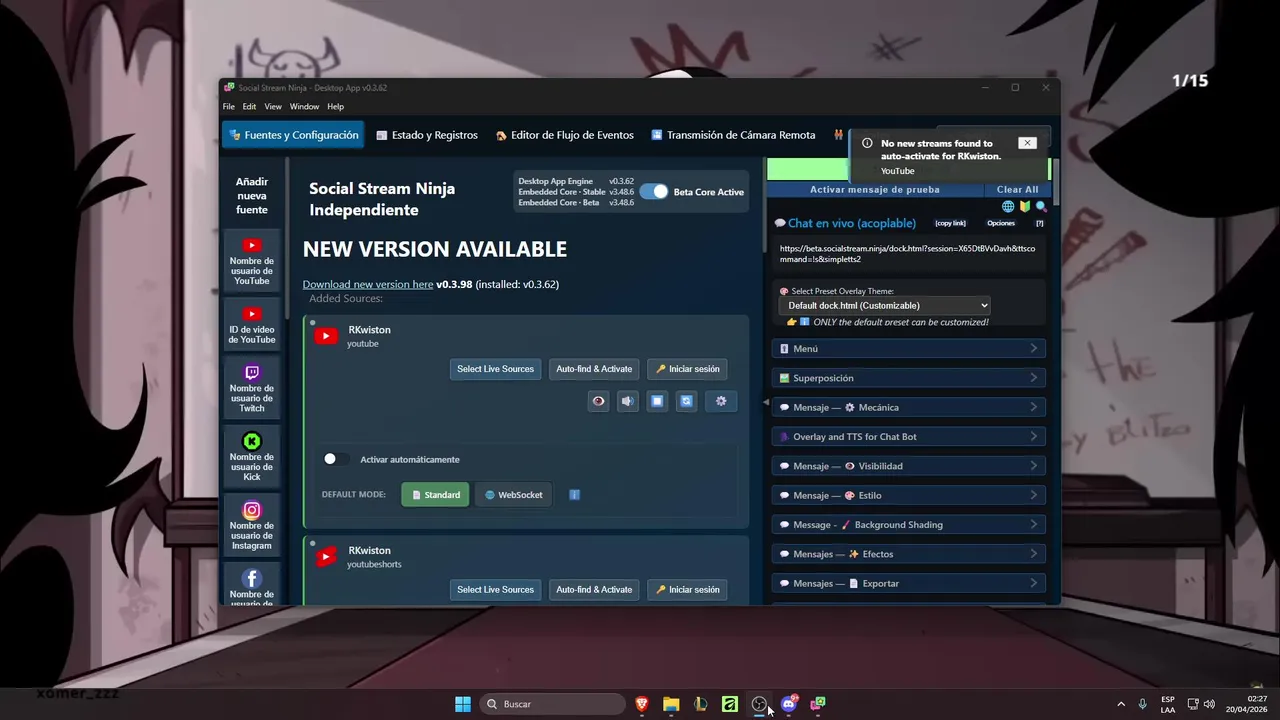Open File Explorer from the taskbar

coord(671,704)
